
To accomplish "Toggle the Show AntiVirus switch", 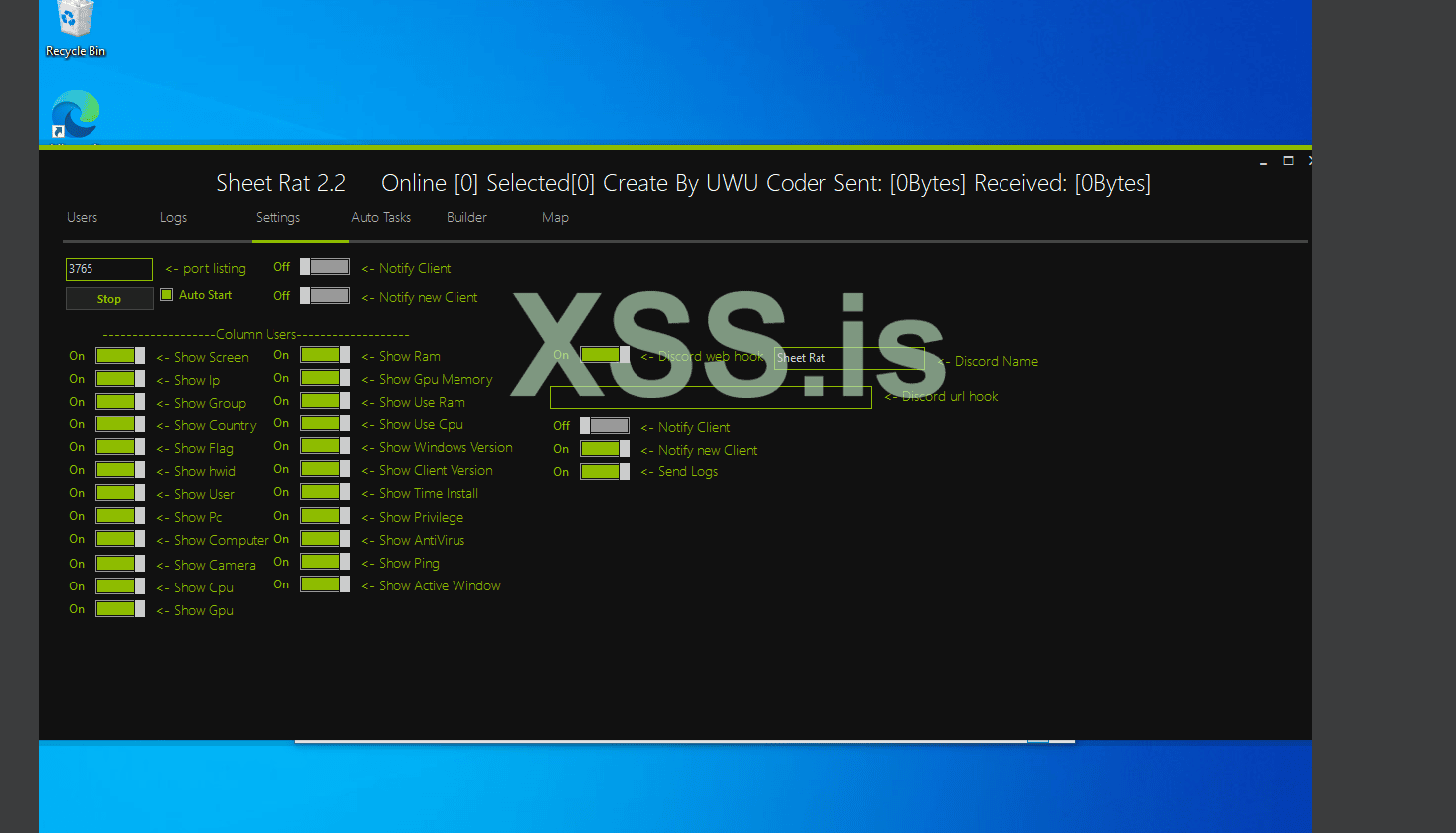I will [325, 539].
